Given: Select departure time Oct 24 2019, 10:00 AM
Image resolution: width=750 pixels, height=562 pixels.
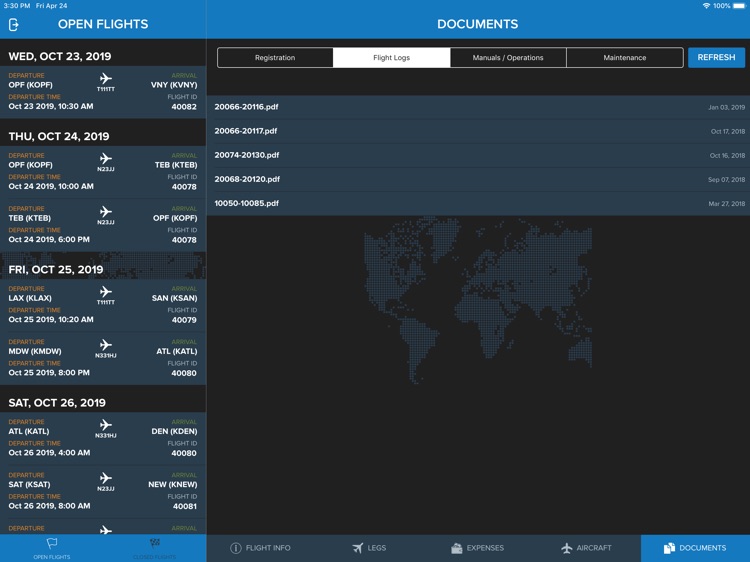Looking at the screenshot, I should (51, 186).
